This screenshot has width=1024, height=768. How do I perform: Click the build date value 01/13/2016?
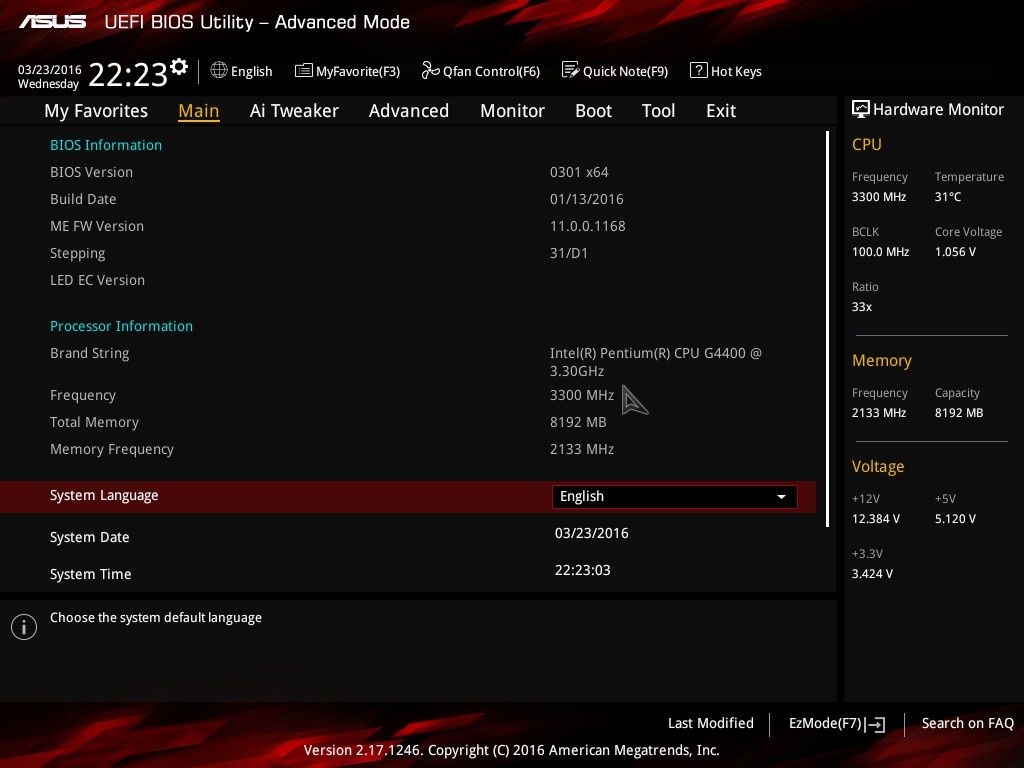(x=586, y=199)
